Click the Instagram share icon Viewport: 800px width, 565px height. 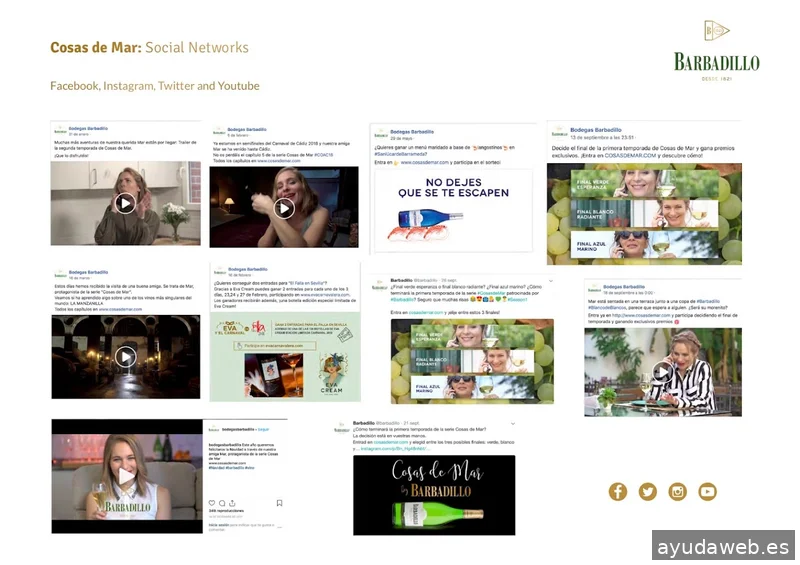point(232,503)
